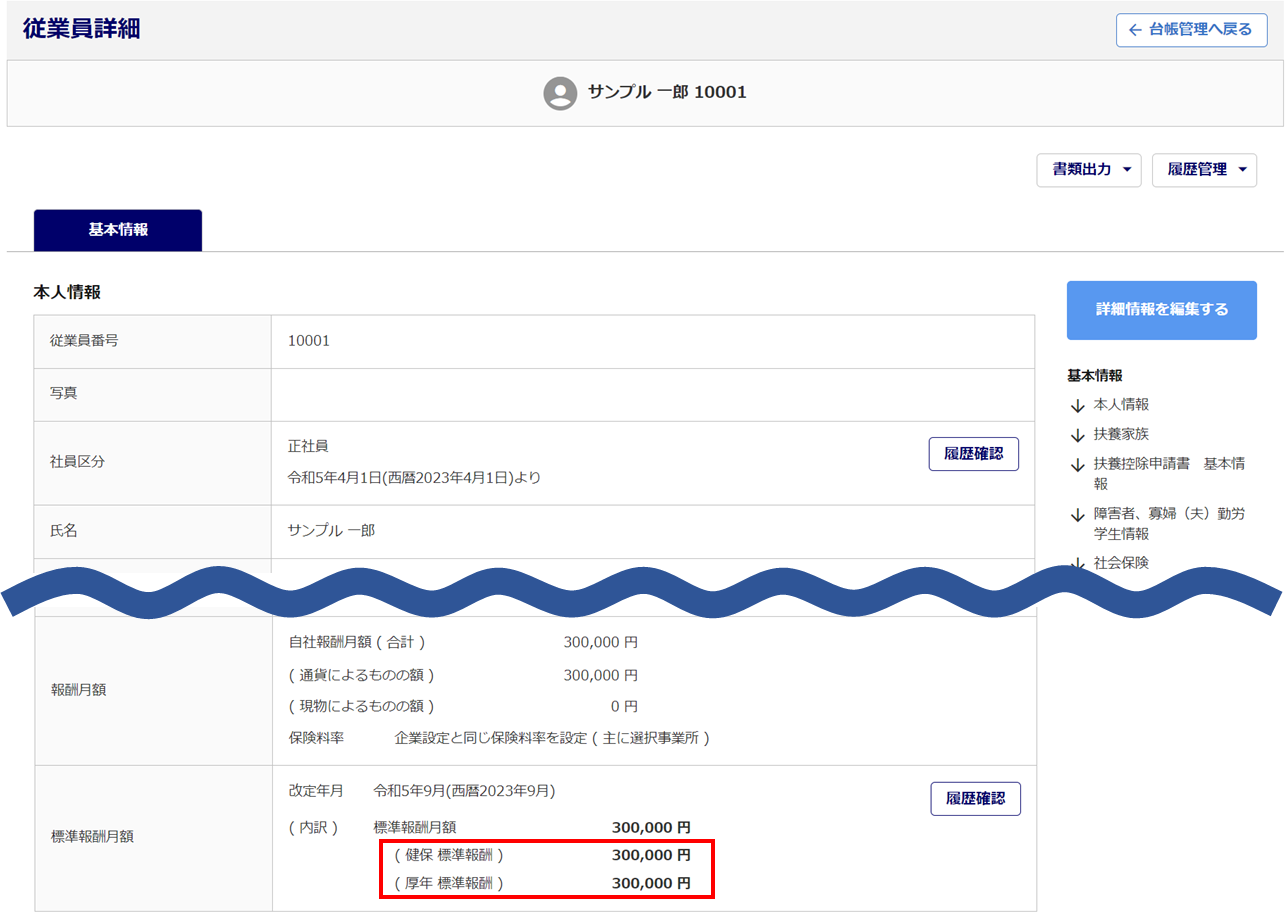Image resolution: width=1286 pixels, height=923 pixels.
Task: Click the arrow icon beside 扶養控除申請書 基本情報
Action: click(1077, 465)
